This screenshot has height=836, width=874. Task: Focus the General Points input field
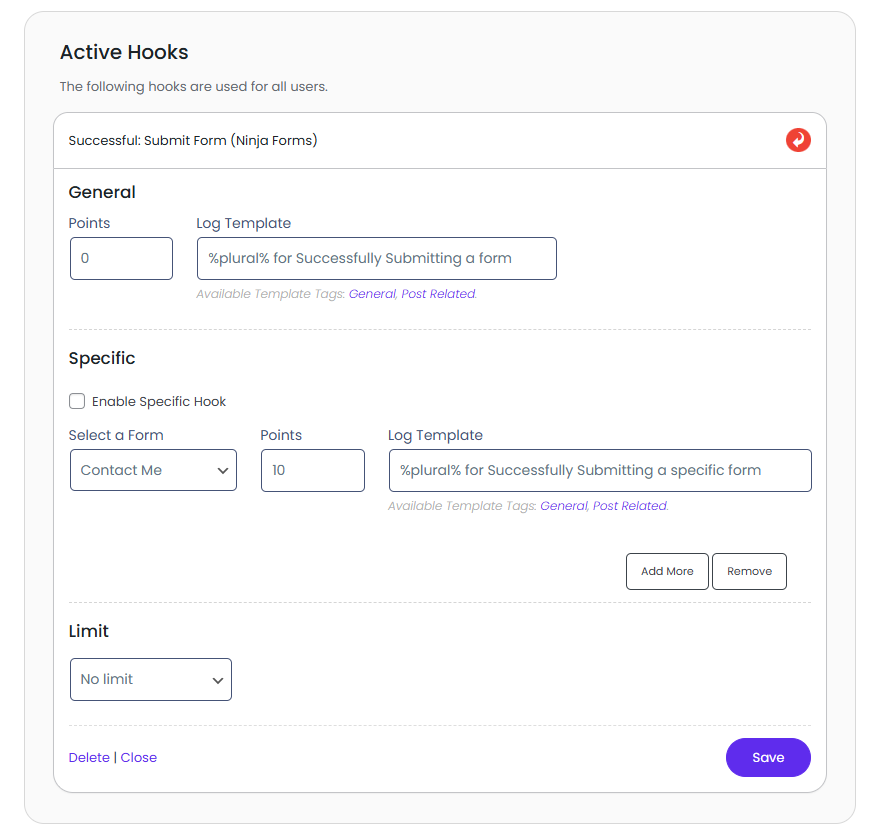tap(121, 258)
